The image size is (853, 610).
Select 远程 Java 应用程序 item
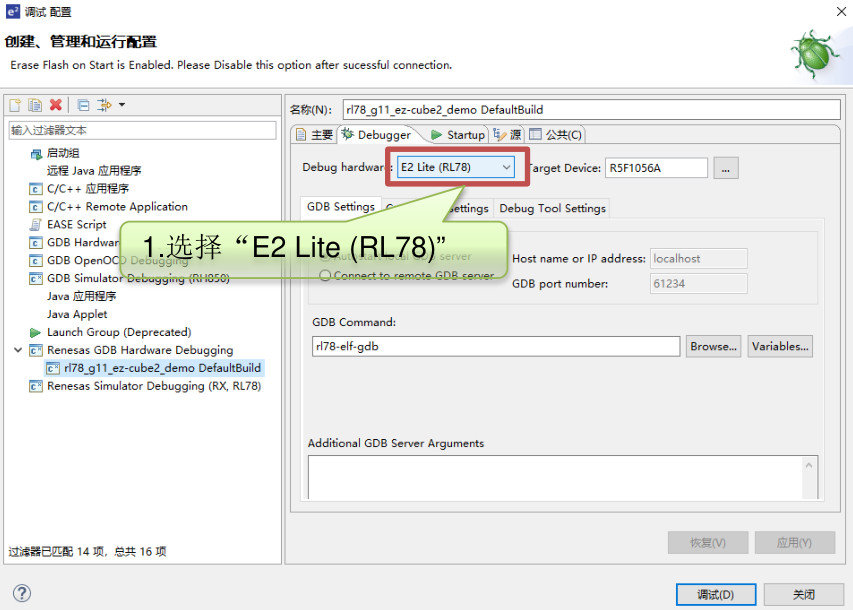[x=94, y=171]
